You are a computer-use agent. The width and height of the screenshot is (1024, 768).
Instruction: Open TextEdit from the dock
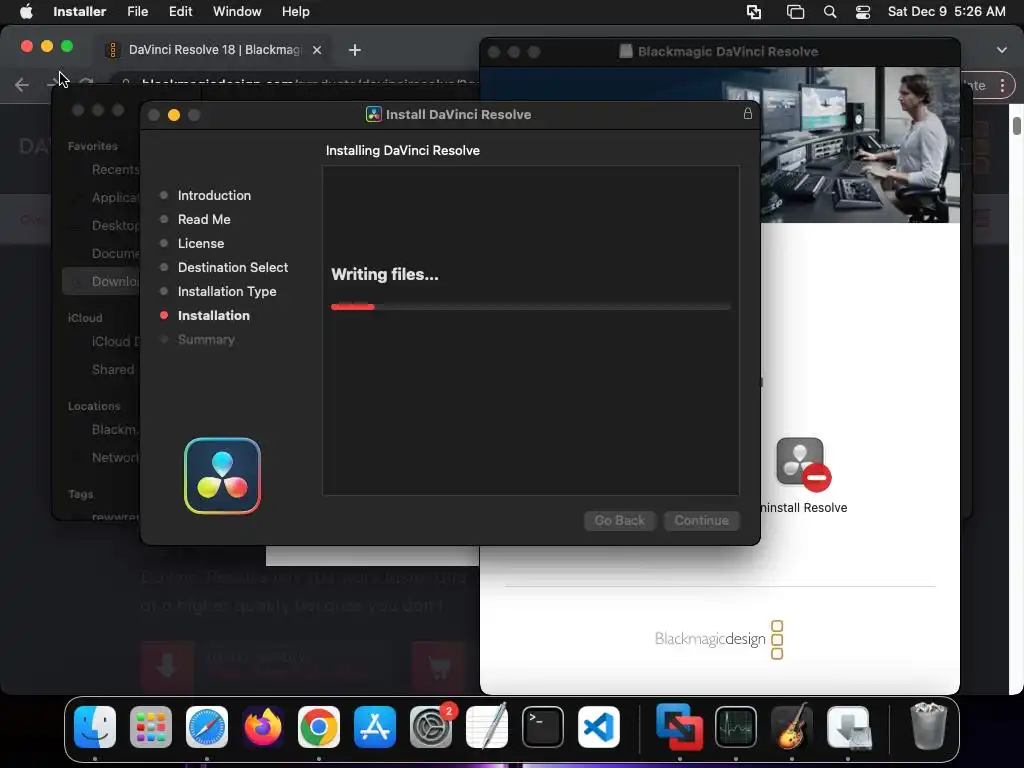click(487, 727)
